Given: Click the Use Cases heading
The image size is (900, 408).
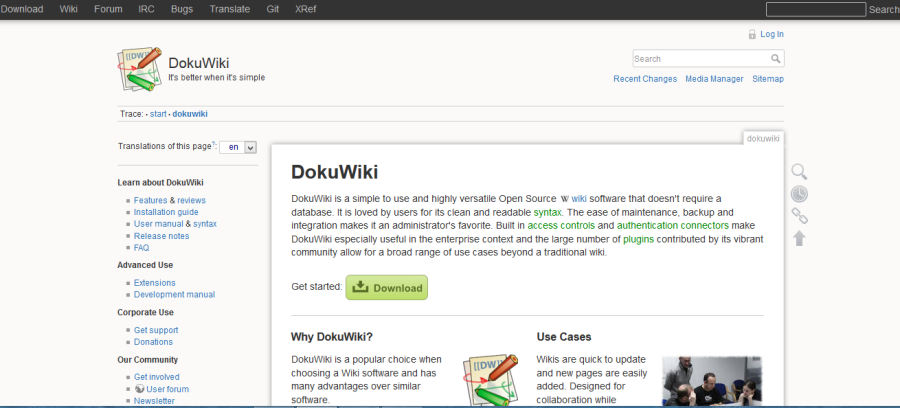Looking at the screenshot, I should click(x=564, y=337).
